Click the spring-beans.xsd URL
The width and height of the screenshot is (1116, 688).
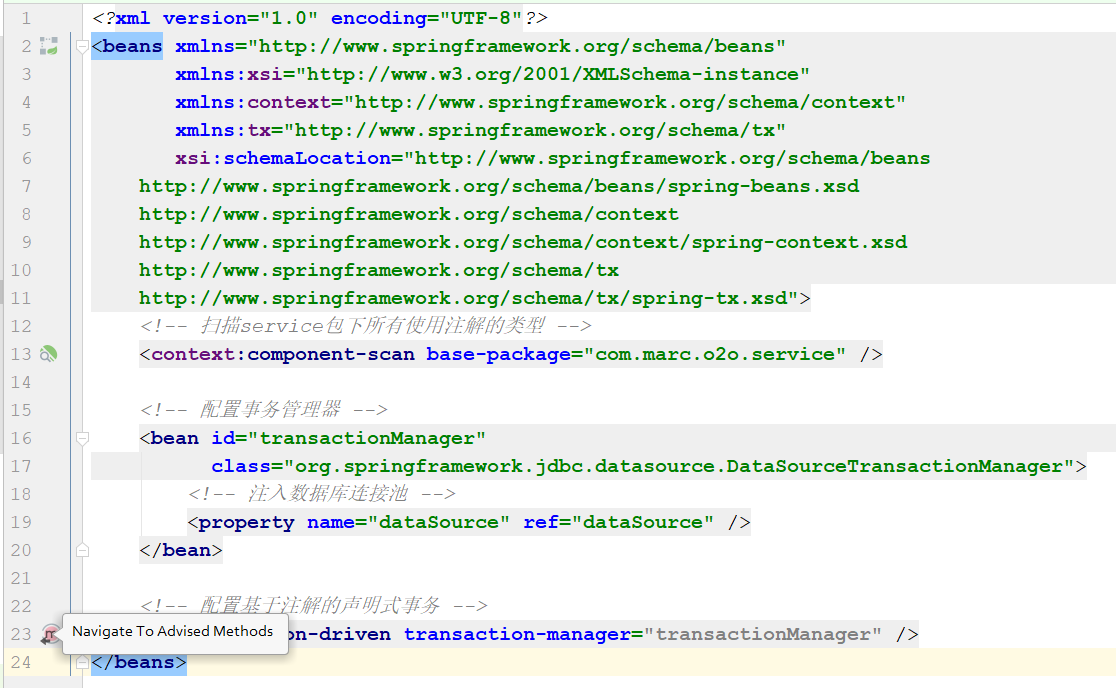click(499, 186)
